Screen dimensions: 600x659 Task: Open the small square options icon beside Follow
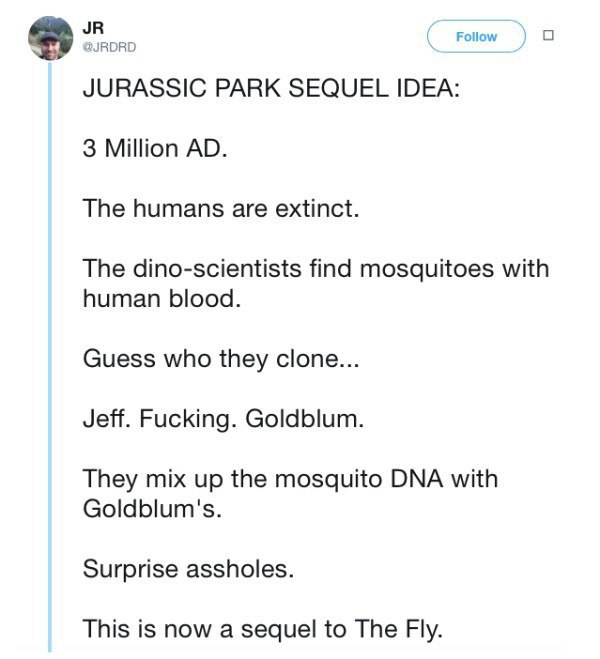(x=548, y=35)
